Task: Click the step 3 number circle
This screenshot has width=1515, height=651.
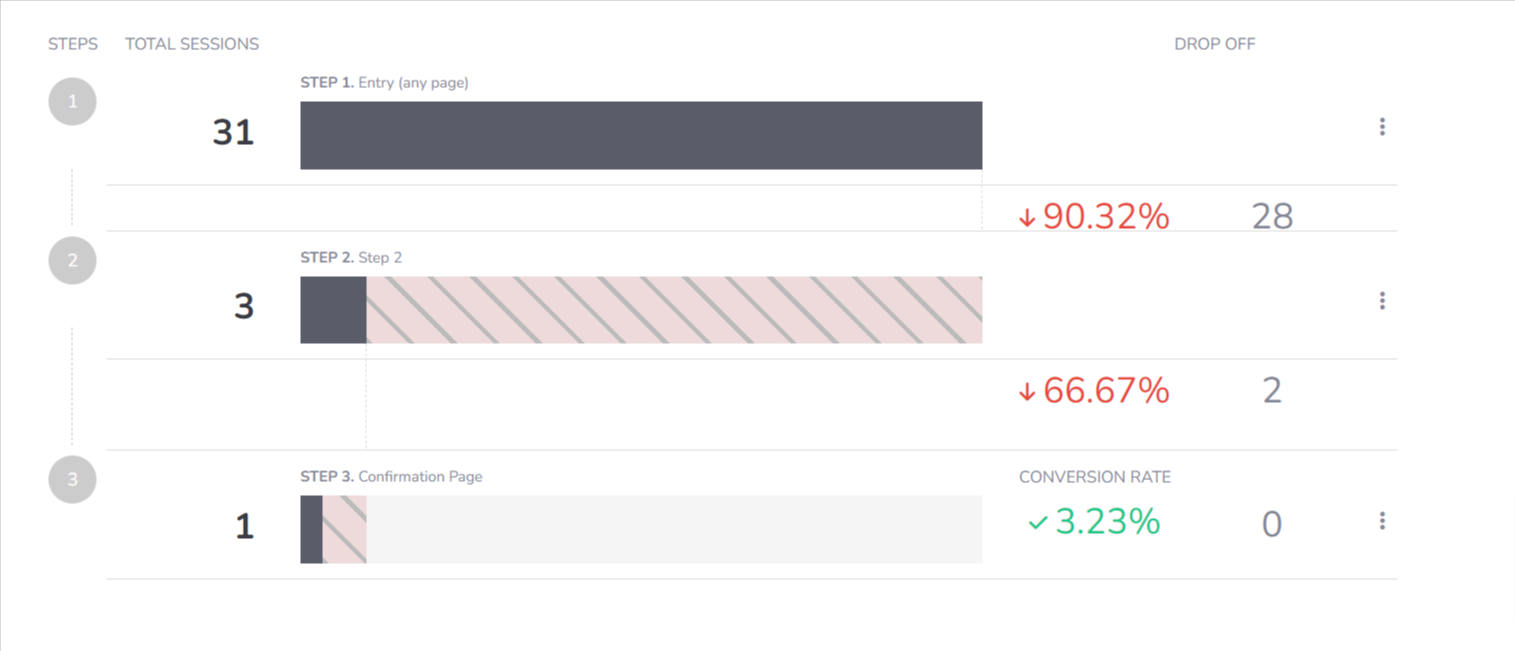Action: [x=72, y=480]
